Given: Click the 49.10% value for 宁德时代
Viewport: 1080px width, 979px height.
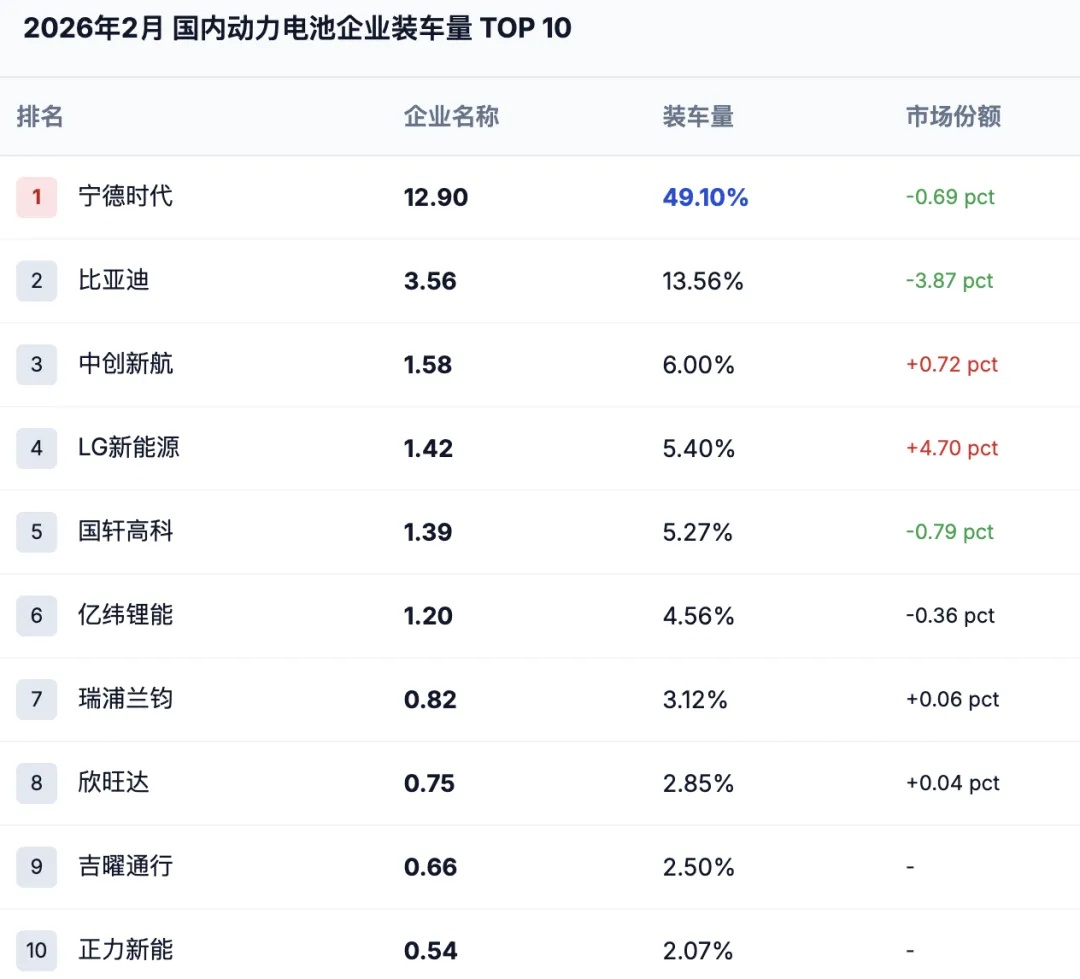Looking at the screenshot, I should click(705, 198).
